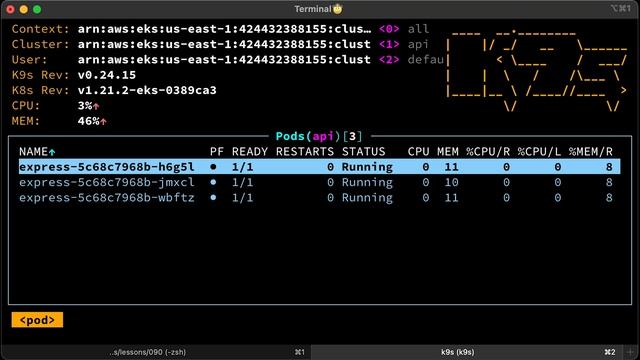Click the STATUS column header

(x=364, y=152)
